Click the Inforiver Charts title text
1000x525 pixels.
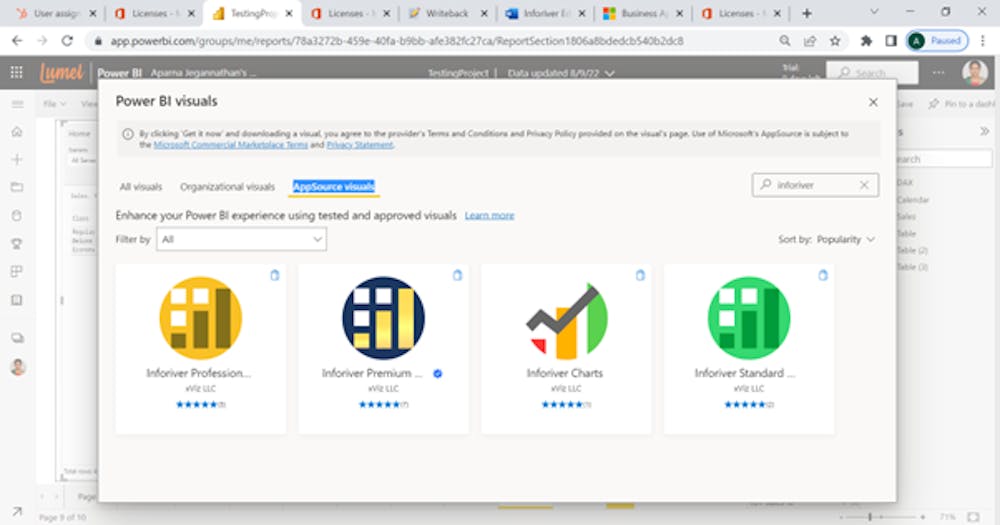pyautogui.click(x=564, y=373)
